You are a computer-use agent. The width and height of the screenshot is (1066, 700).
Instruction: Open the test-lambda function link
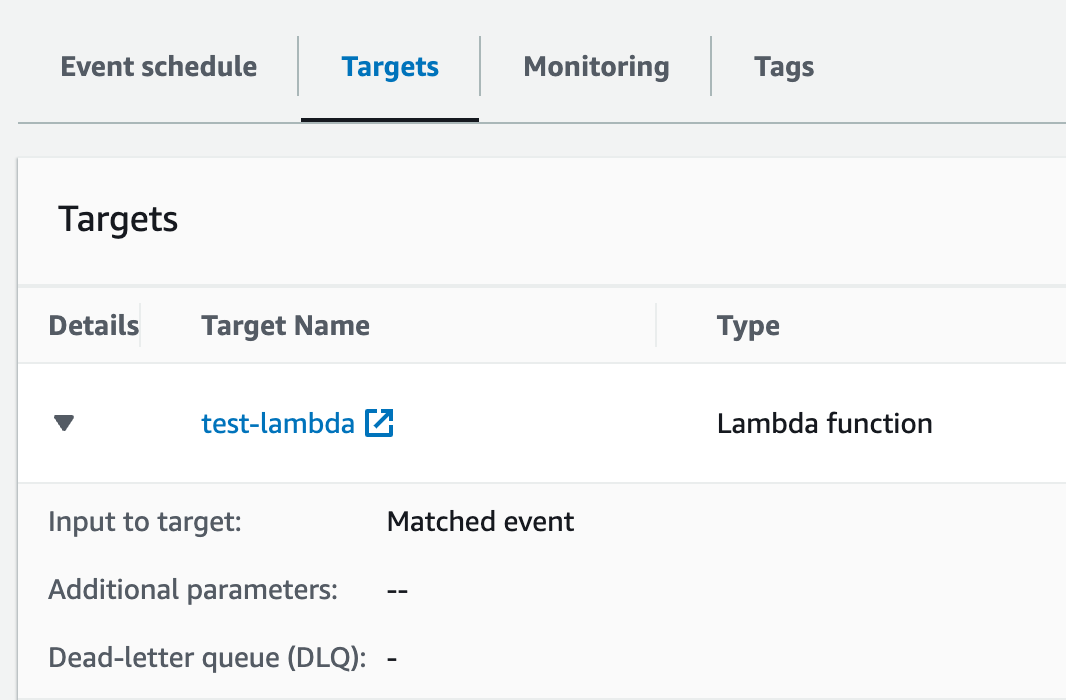[277, 423]
